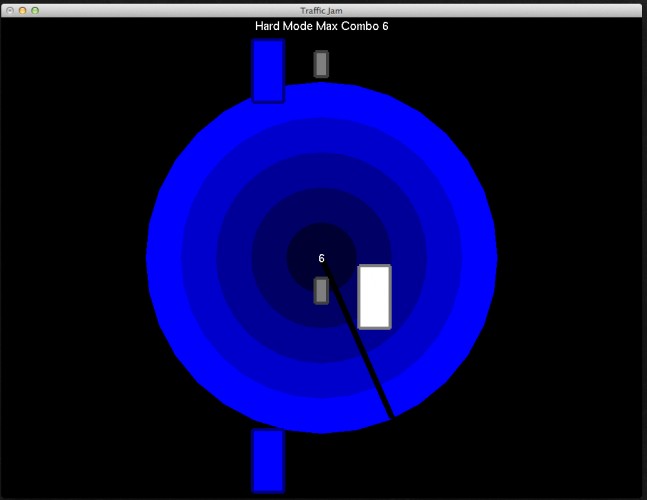Viewport: 647px width, 500px height.
Task: Click the gray car at the top
Action: point(321,64)
